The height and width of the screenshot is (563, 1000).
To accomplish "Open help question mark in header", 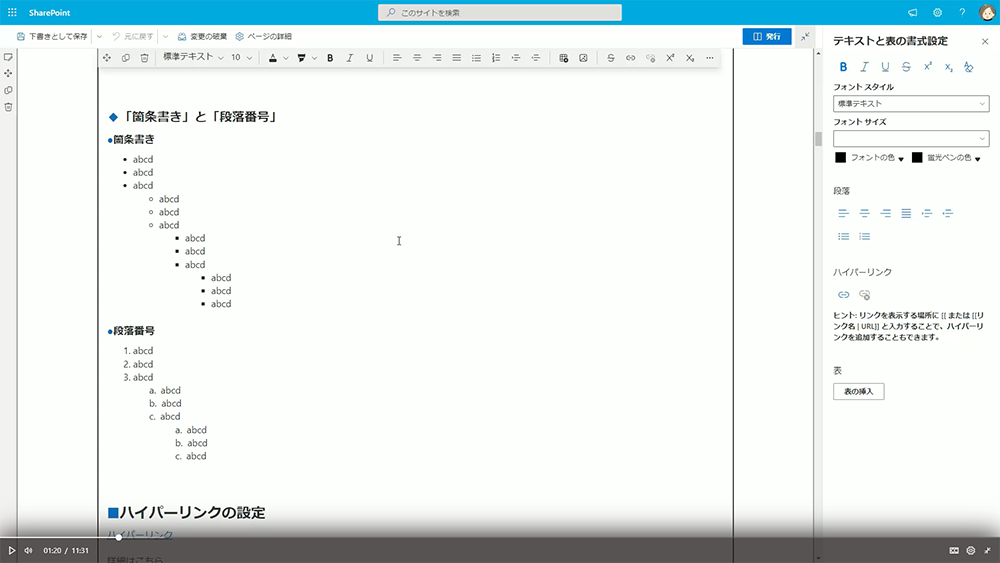I will coord(962,12).
